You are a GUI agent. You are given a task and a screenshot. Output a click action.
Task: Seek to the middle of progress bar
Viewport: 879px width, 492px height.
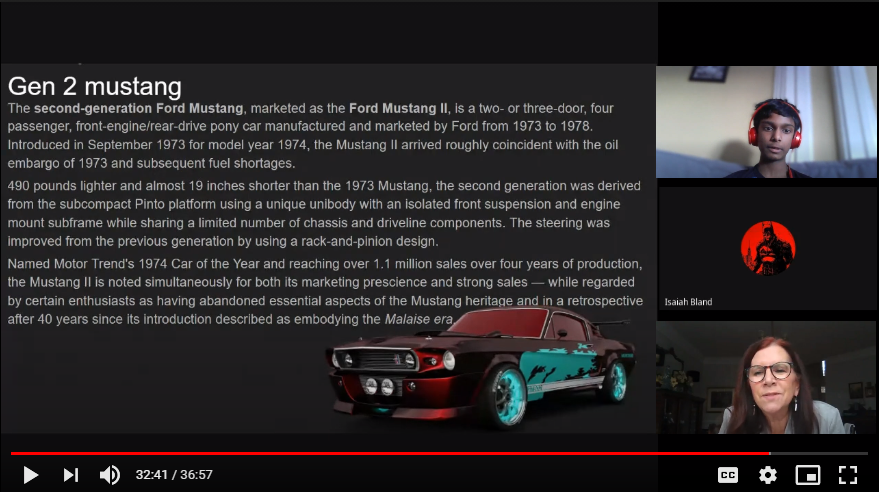pyautogui.click(x=439, y=454)
